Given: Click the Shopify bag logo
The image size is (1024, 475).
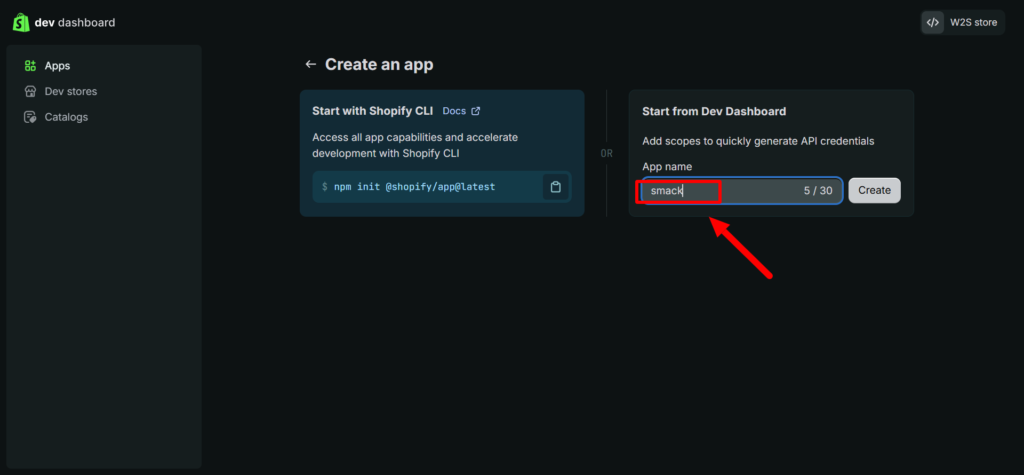Looking at the screenshot, I should pyautogui.click(x=21, y=22).
